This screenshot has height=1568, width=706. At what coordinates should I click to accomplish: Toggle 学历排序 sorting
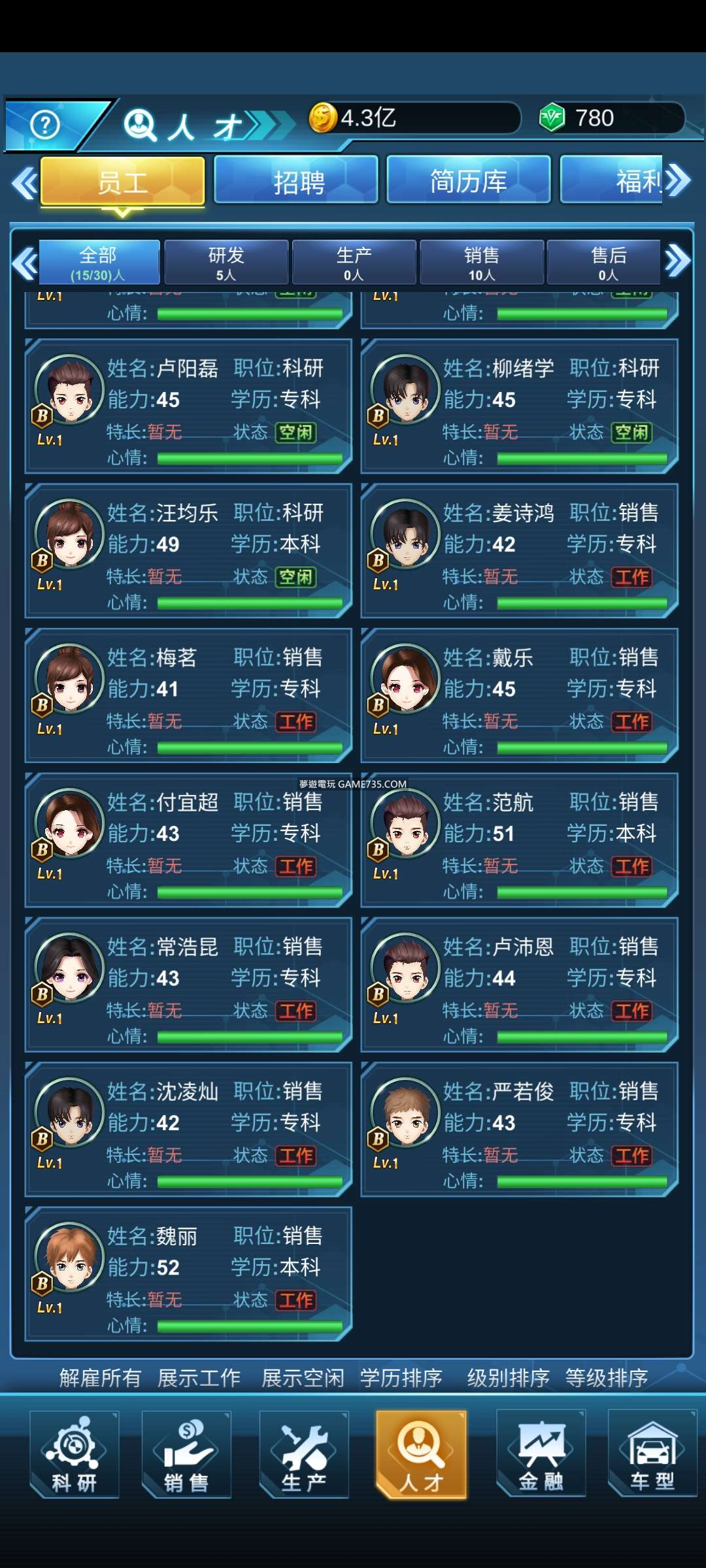(401, 1378)
